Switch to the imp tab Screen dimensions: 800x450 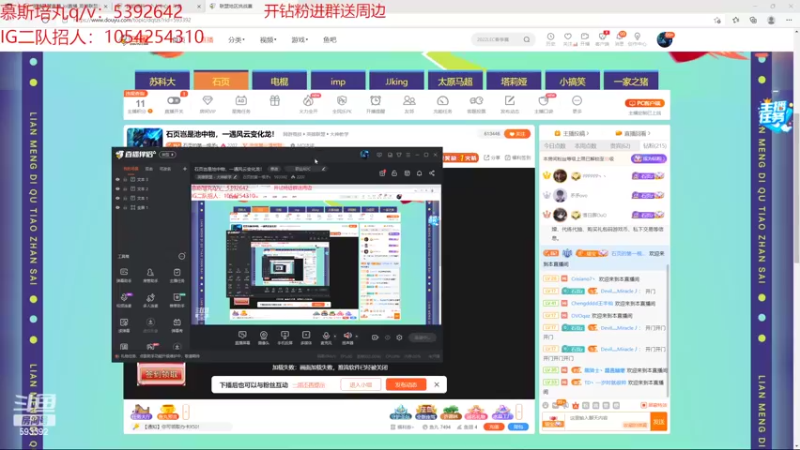(338, 81)
